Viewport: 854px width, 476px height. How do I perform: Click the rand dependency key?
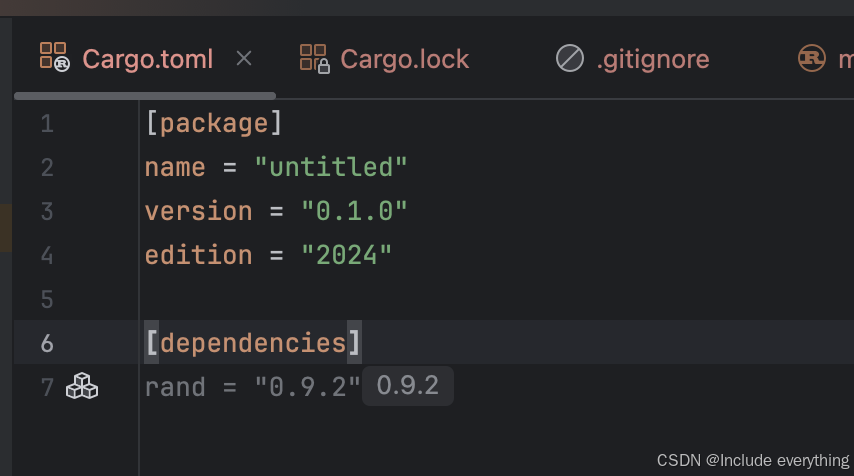coord(175,387)
